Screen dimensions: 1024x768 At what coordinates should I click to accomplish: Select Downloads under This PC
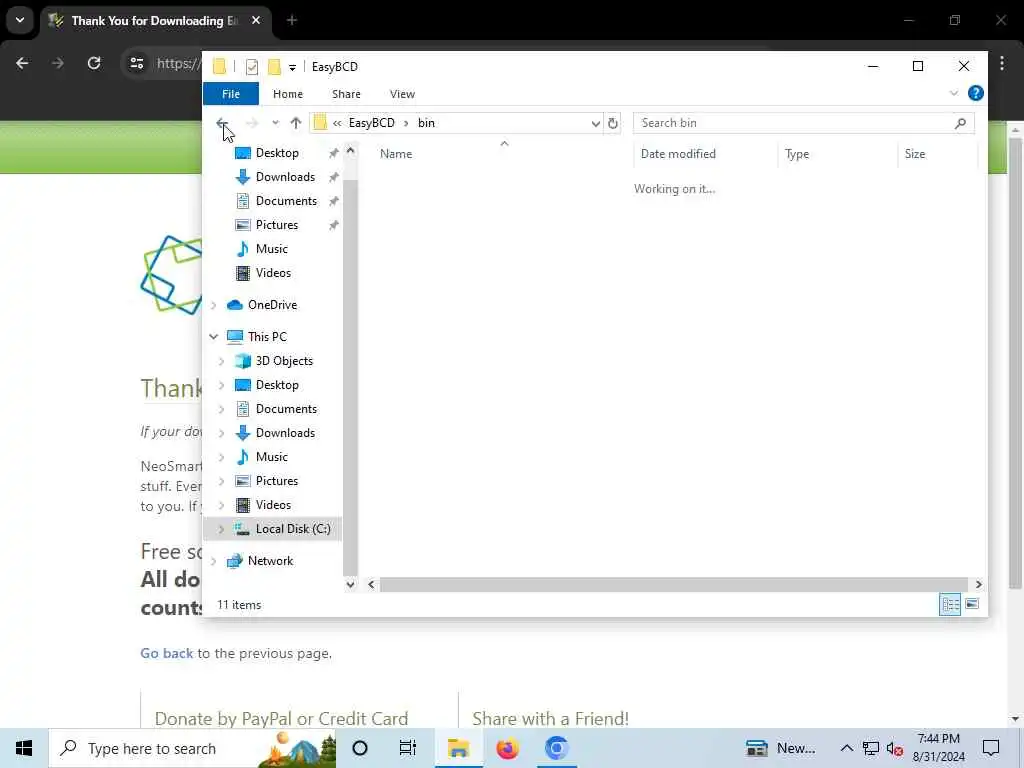[285, 433]
